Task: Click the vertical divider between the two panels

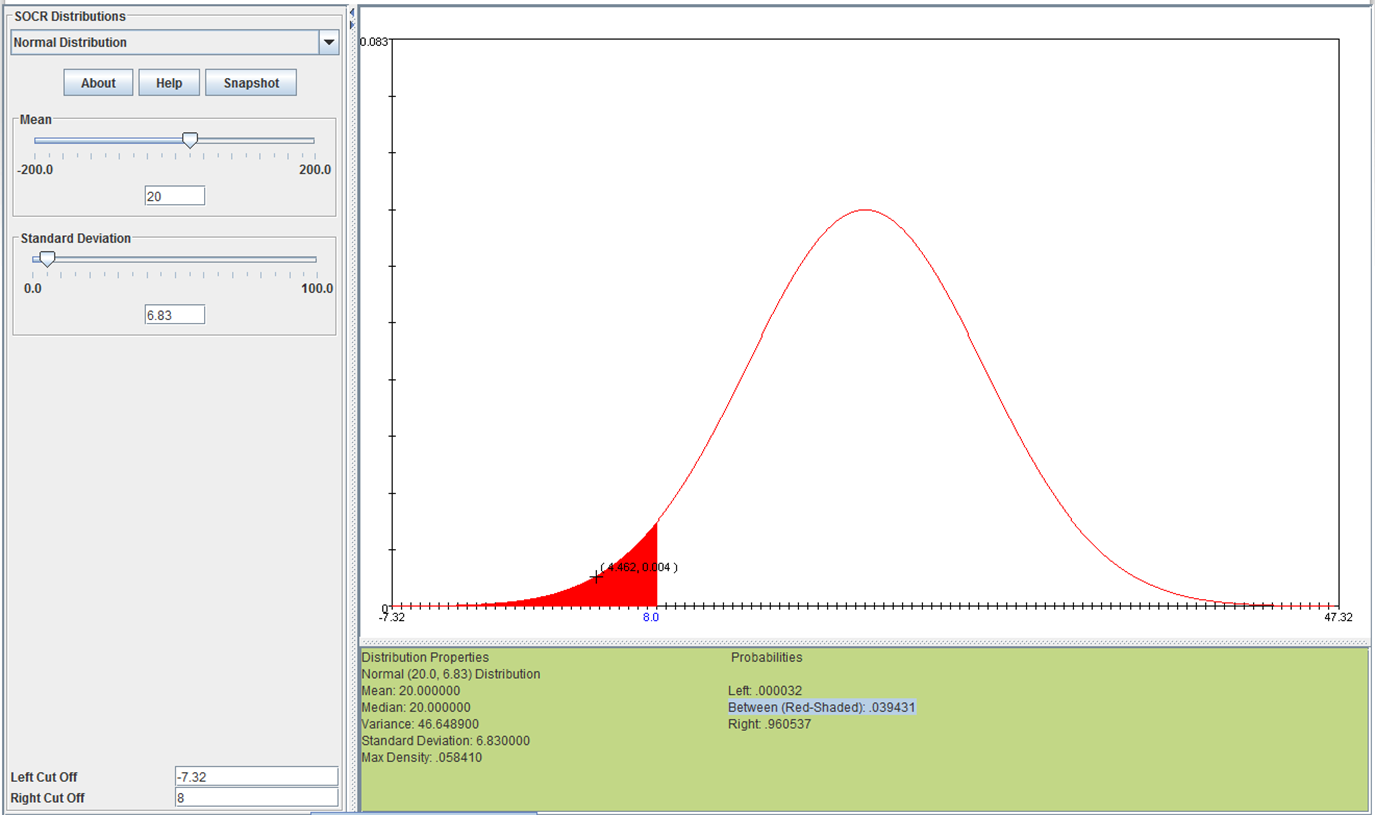Action: click(x=352, y=400)
